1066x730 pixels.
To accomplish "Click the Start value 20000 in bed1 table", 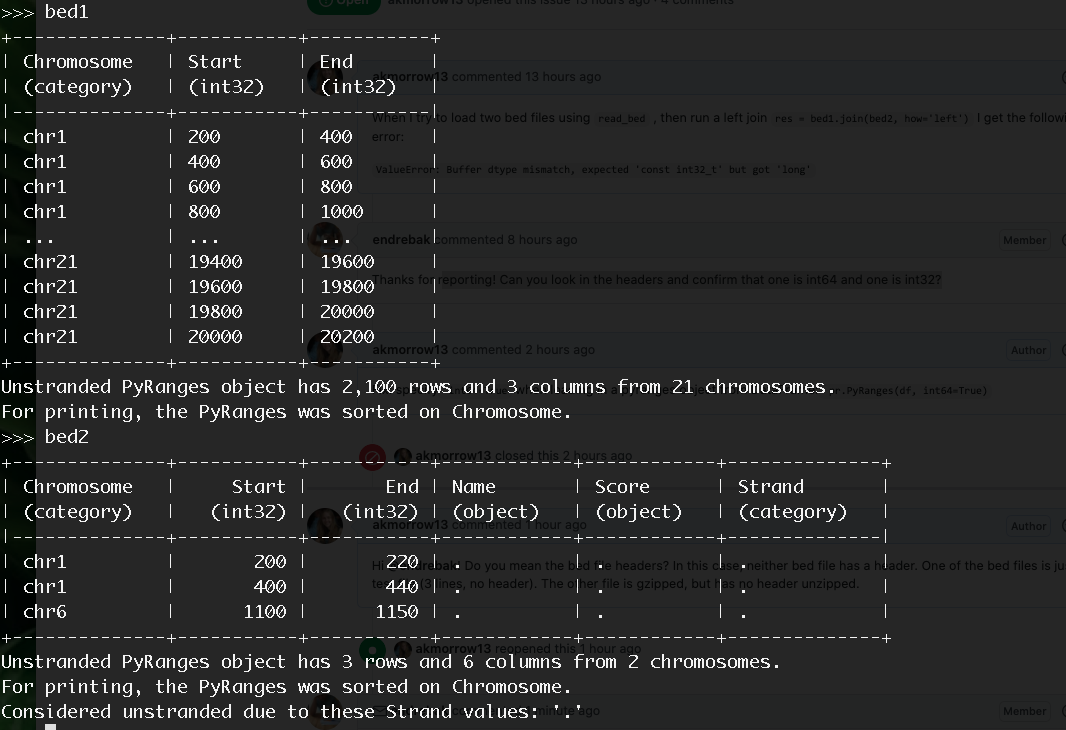I will [x=215, y=337].
